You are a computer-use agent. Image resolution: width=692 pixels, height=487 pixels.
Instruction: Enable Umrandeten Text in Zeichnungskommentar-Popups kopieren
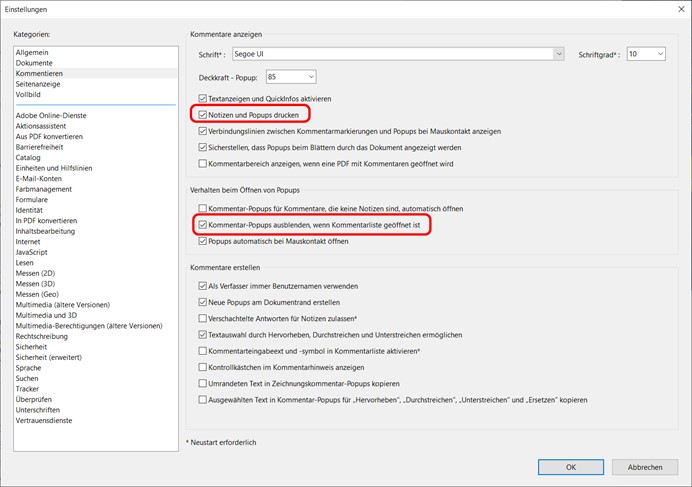click(x=203, y=384)
